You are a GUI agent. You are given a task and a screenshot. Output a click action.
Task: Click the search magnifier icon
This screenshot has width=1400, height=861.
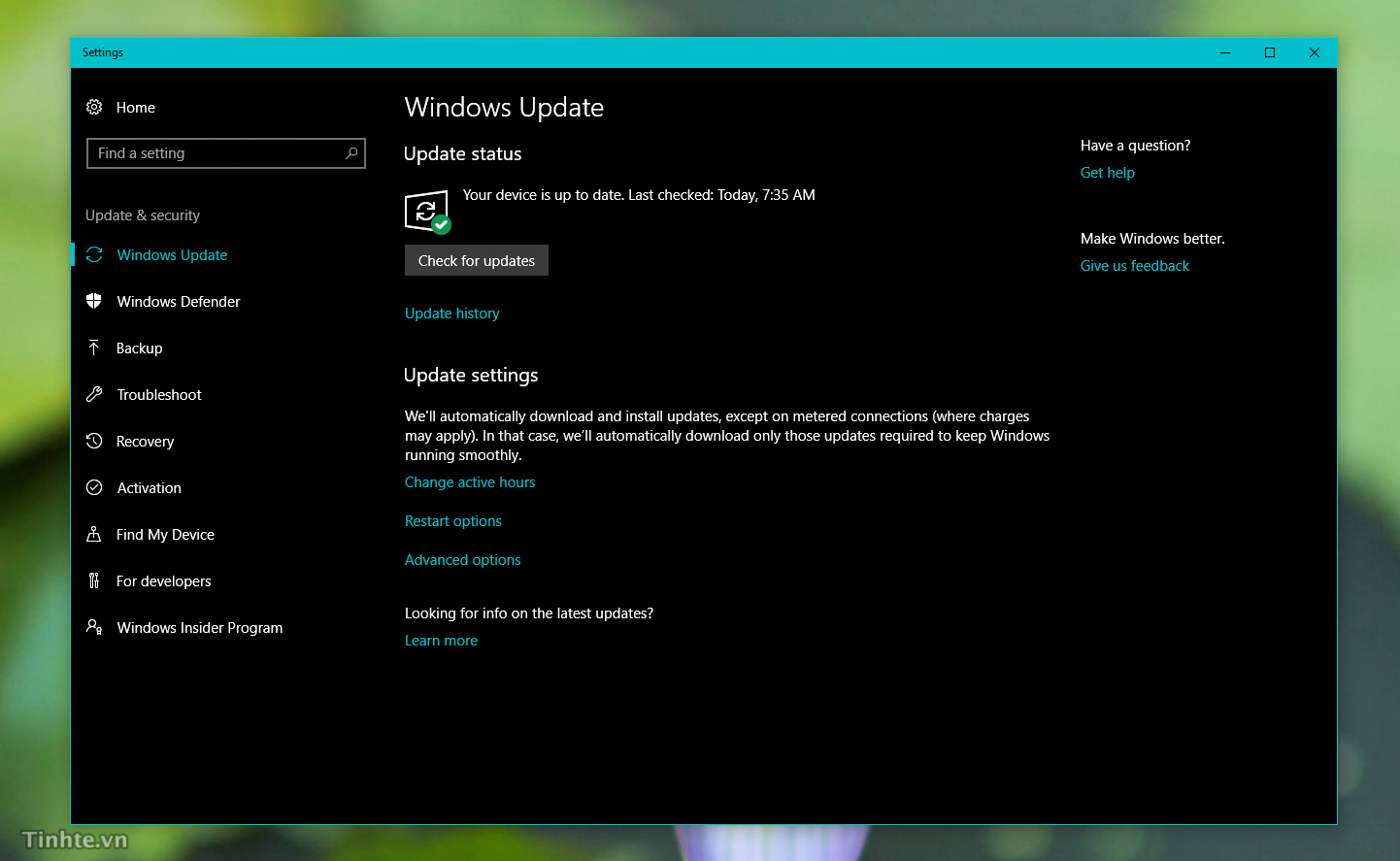point(351,153)
